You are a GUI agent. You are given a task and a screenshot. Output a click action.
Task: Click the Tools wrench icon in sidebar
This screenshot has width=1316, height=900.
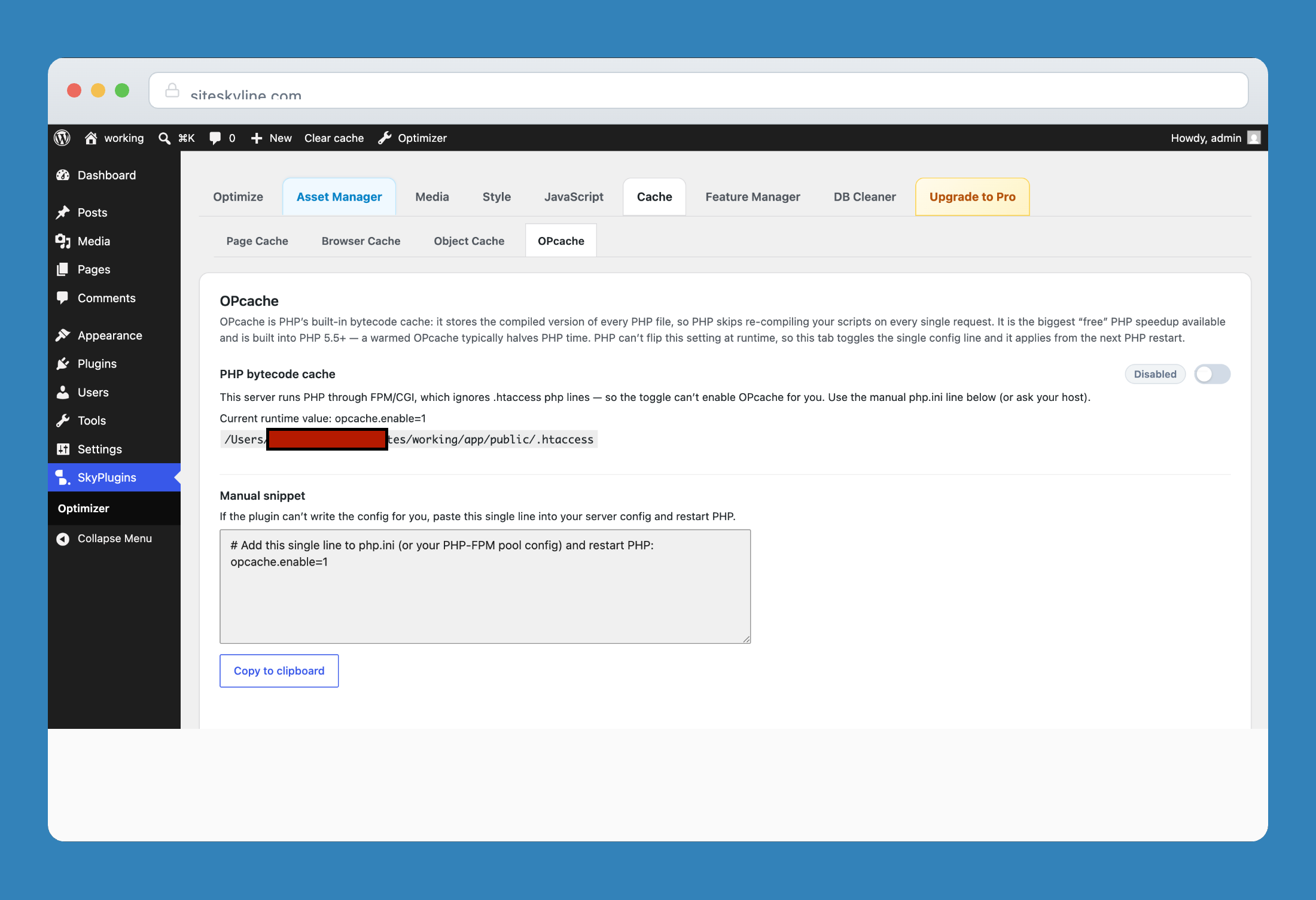pyautogui.click(x=63, y=421)
